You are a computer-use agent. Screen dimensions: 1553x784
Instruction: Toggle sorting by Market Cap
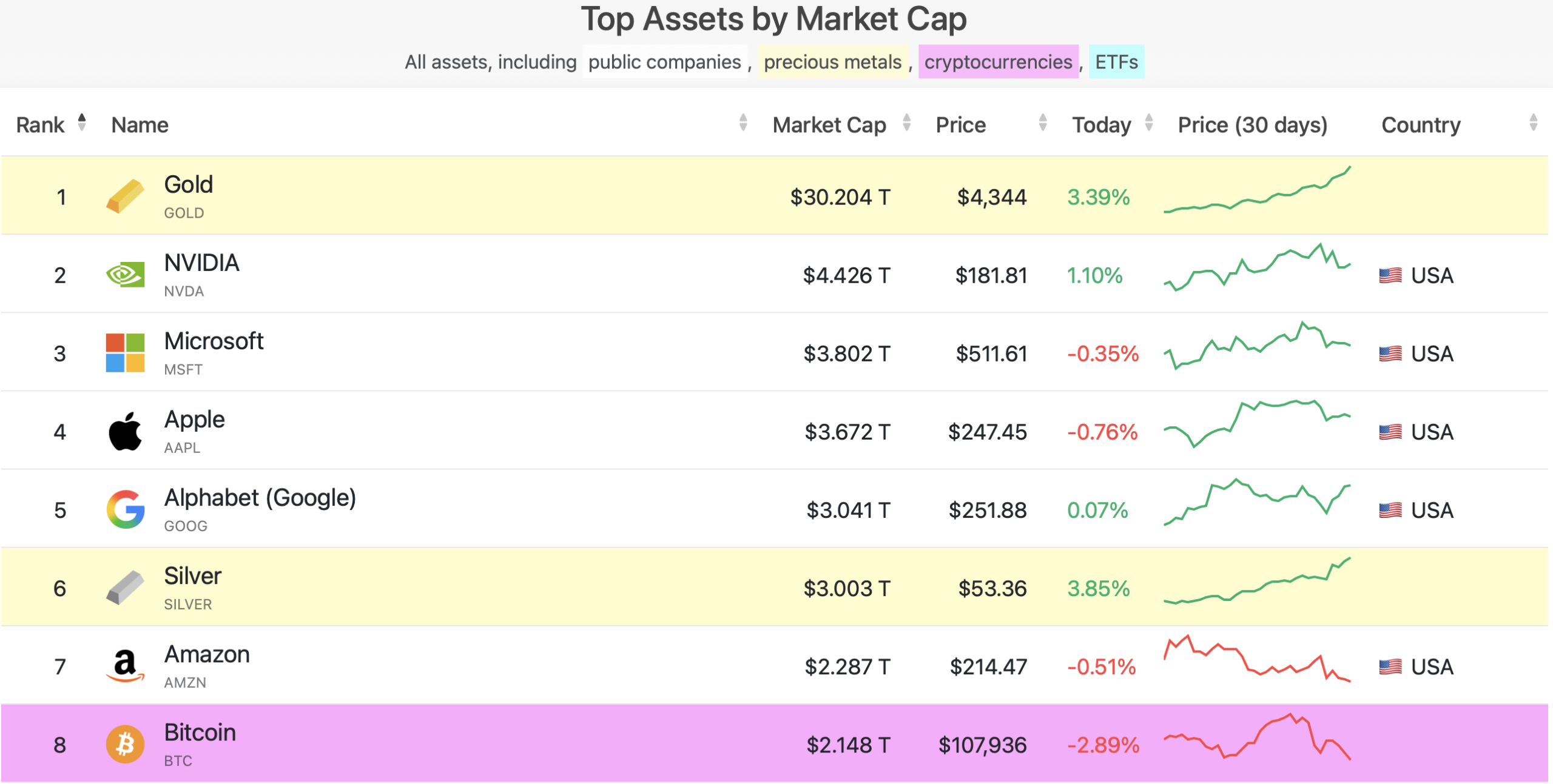(906, 123)
